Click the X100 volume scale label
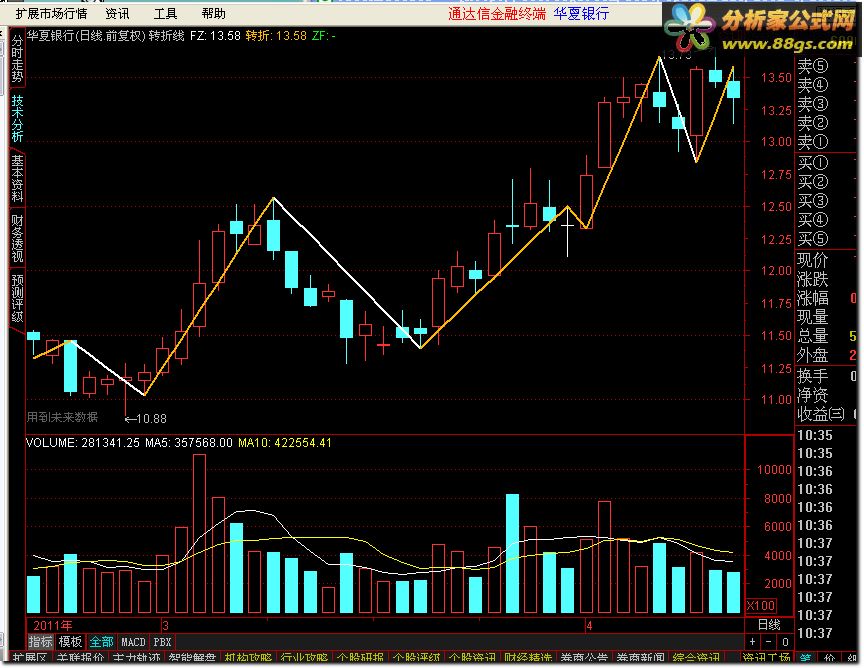 click(x=761, y=605)
